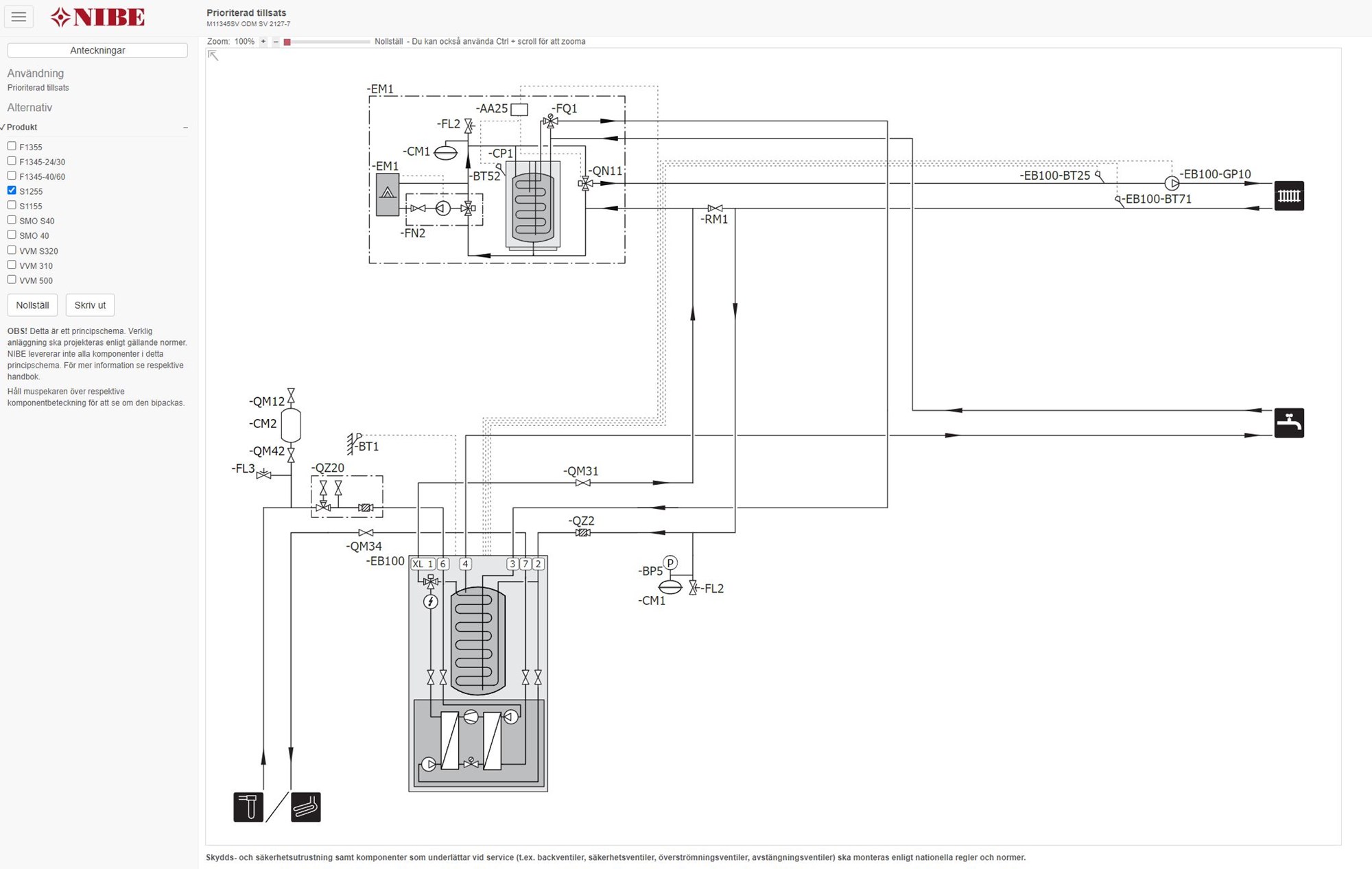The image size is (1372, 869).
Task: Enable the F1355 product checkbox
Action: (x=12, y=146)
